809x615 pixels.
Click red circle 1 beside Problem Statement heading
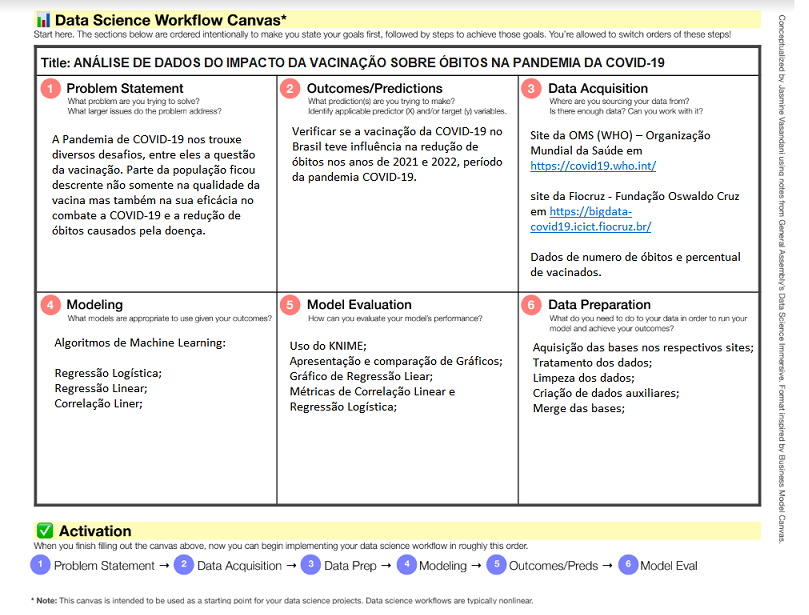50,89
